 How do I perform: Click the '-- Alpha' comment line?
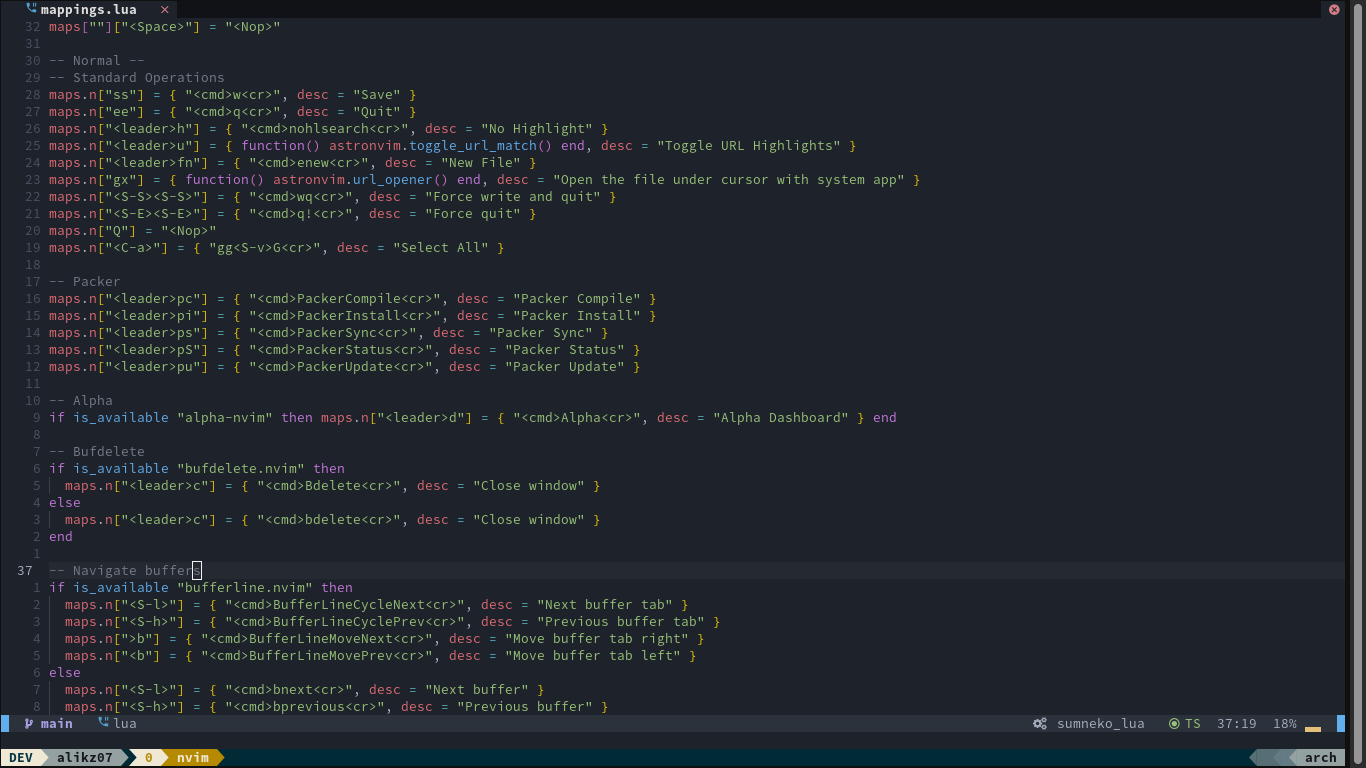(x=81, y=400)
